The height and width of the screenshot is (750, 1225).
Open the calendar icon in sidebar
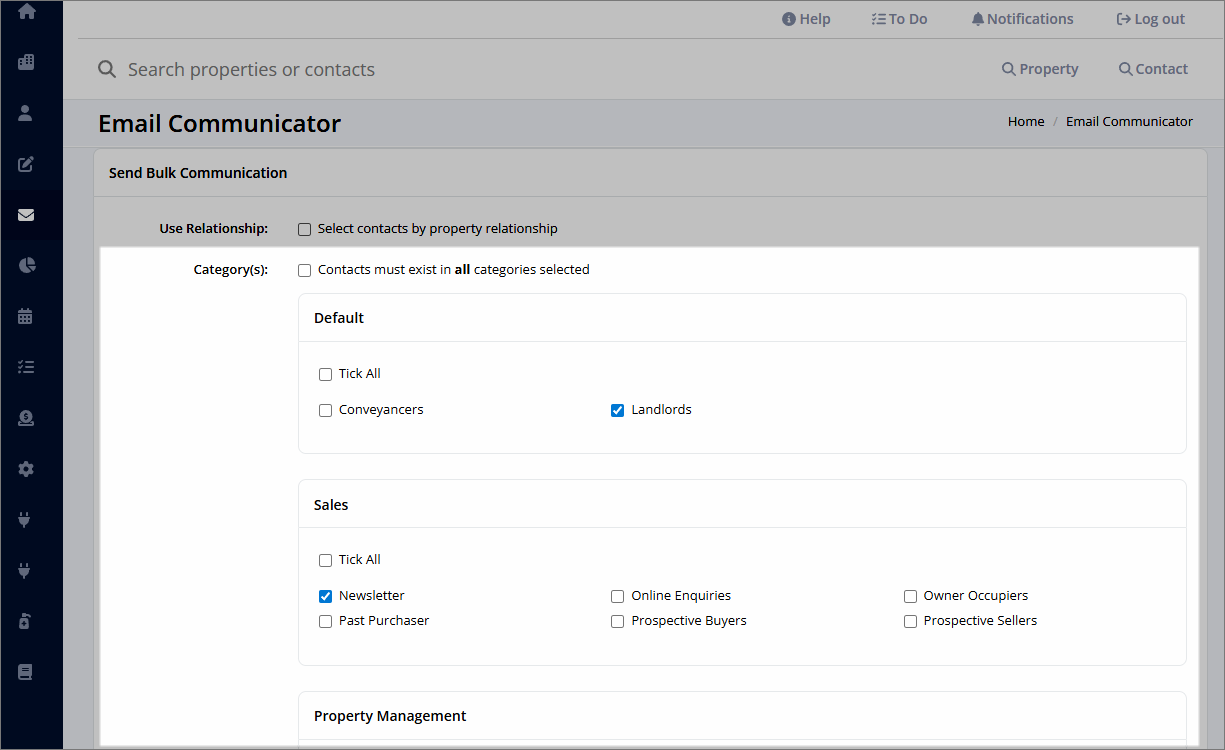coord(26,316)
